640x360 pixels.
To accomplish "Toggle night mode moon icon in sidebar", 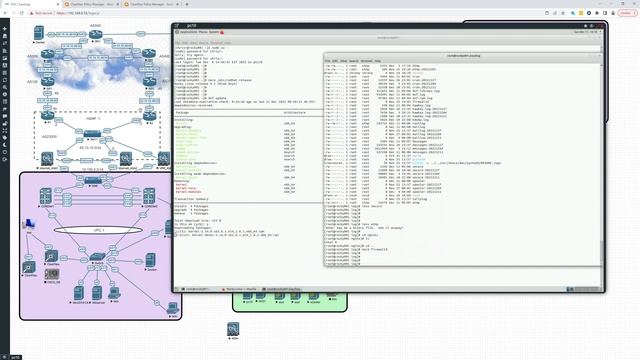I will tap(4, 145).
